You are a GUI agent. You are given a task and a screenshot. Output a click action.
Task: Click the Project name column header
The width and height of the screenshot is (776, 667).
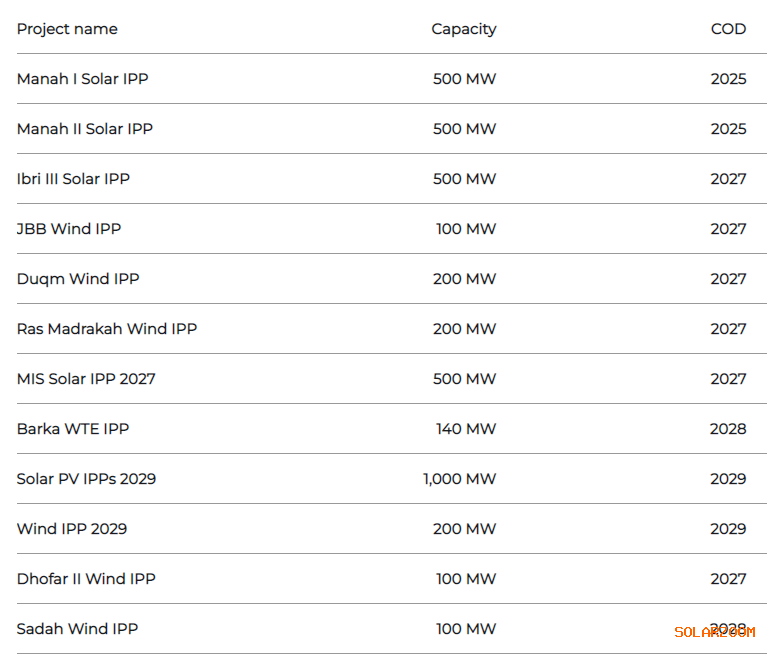67,29
